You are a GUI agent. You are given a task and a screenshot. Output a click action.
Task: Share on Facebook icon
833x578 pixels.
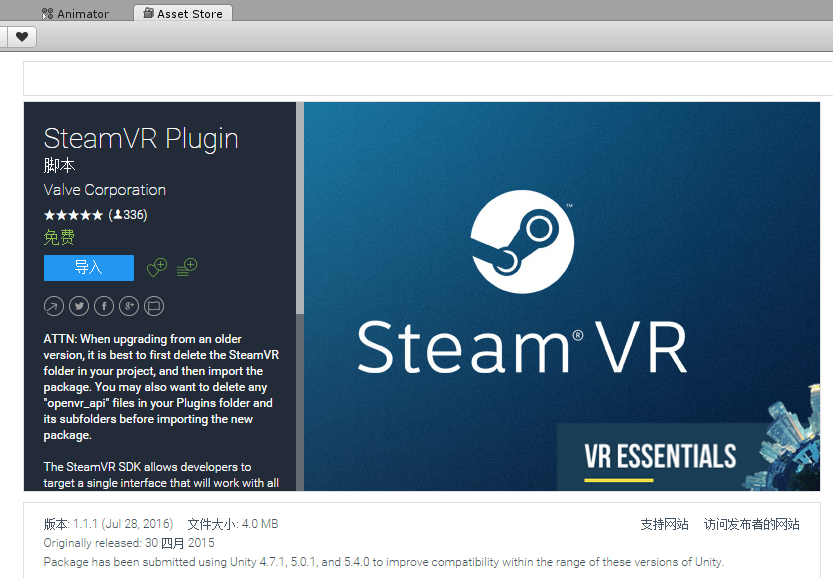(104, 306)
